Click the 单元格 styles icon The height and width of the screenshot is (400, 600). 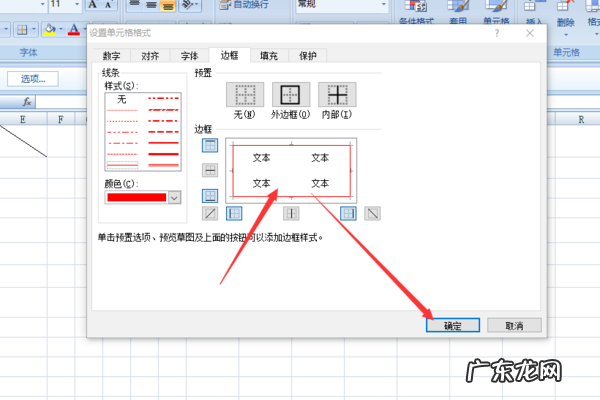pyautogui.click(x=496, y=7)
